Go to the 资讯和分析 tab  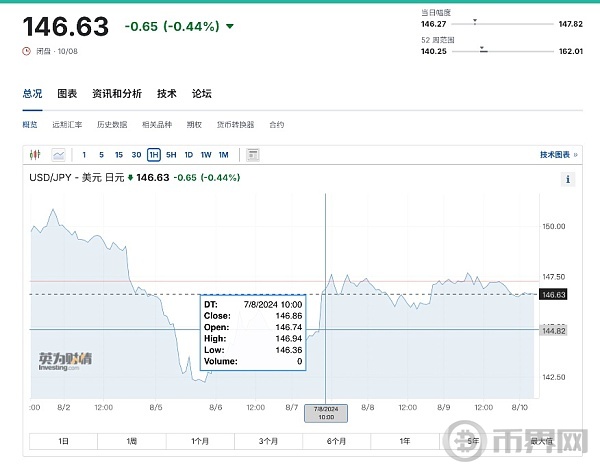tap(117, 94)
